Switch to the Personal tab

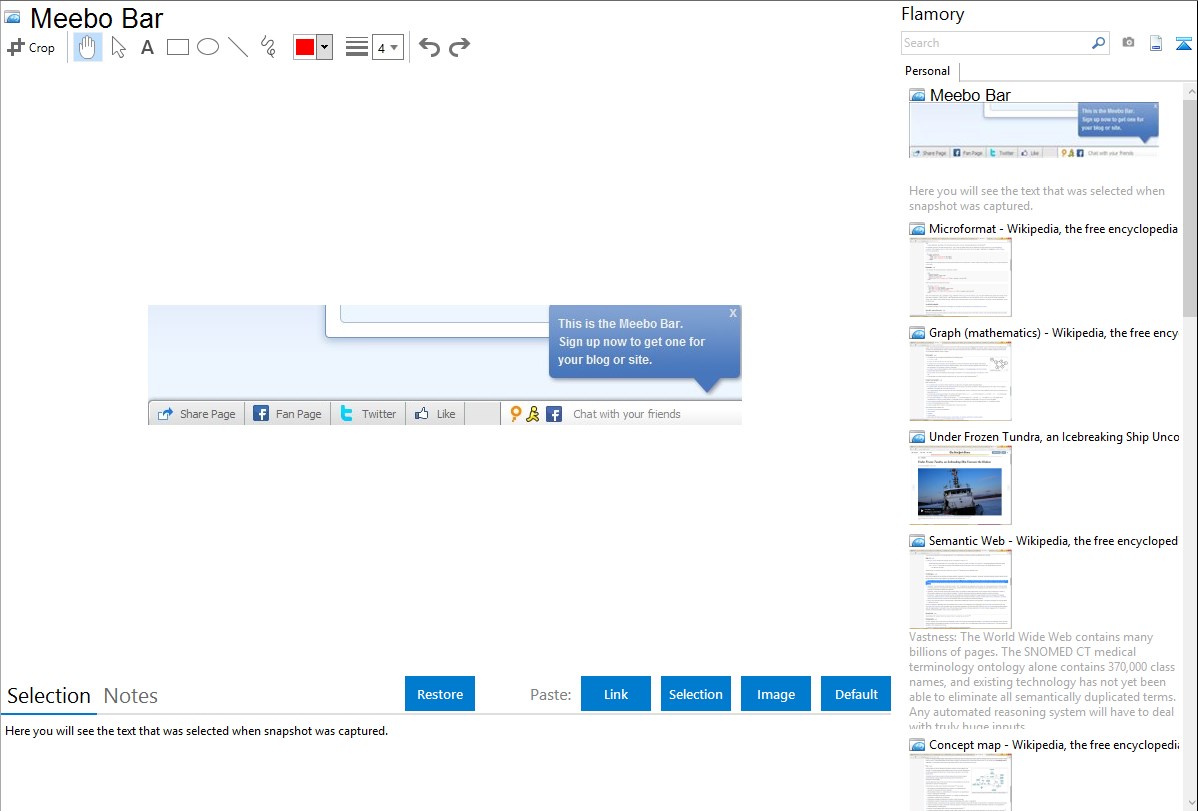click(x=928, y=71)
